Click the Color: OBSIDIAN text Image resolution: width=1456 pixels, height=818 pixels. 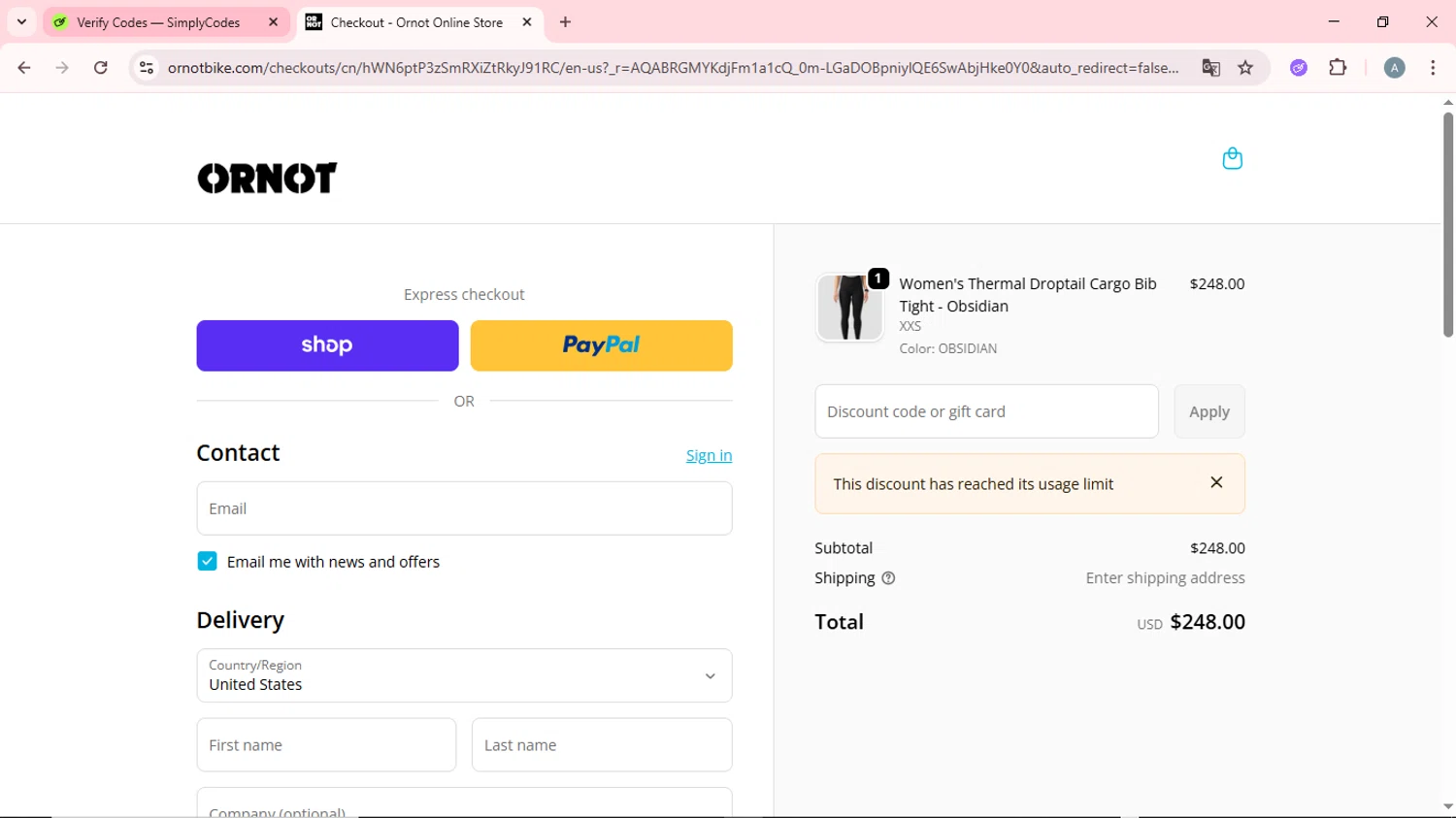[x=947, y=348]
